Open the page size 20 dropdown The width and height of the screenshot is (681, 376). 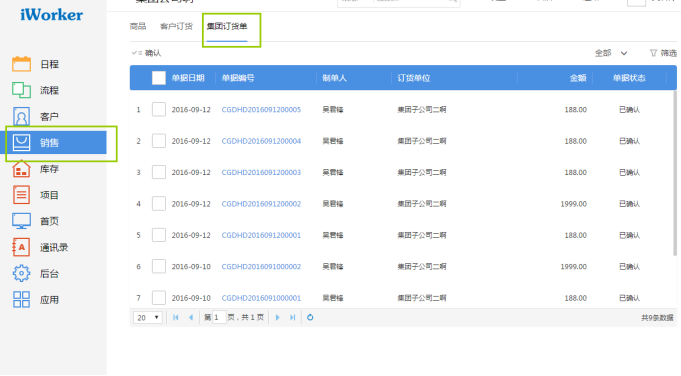click(148, 317)
